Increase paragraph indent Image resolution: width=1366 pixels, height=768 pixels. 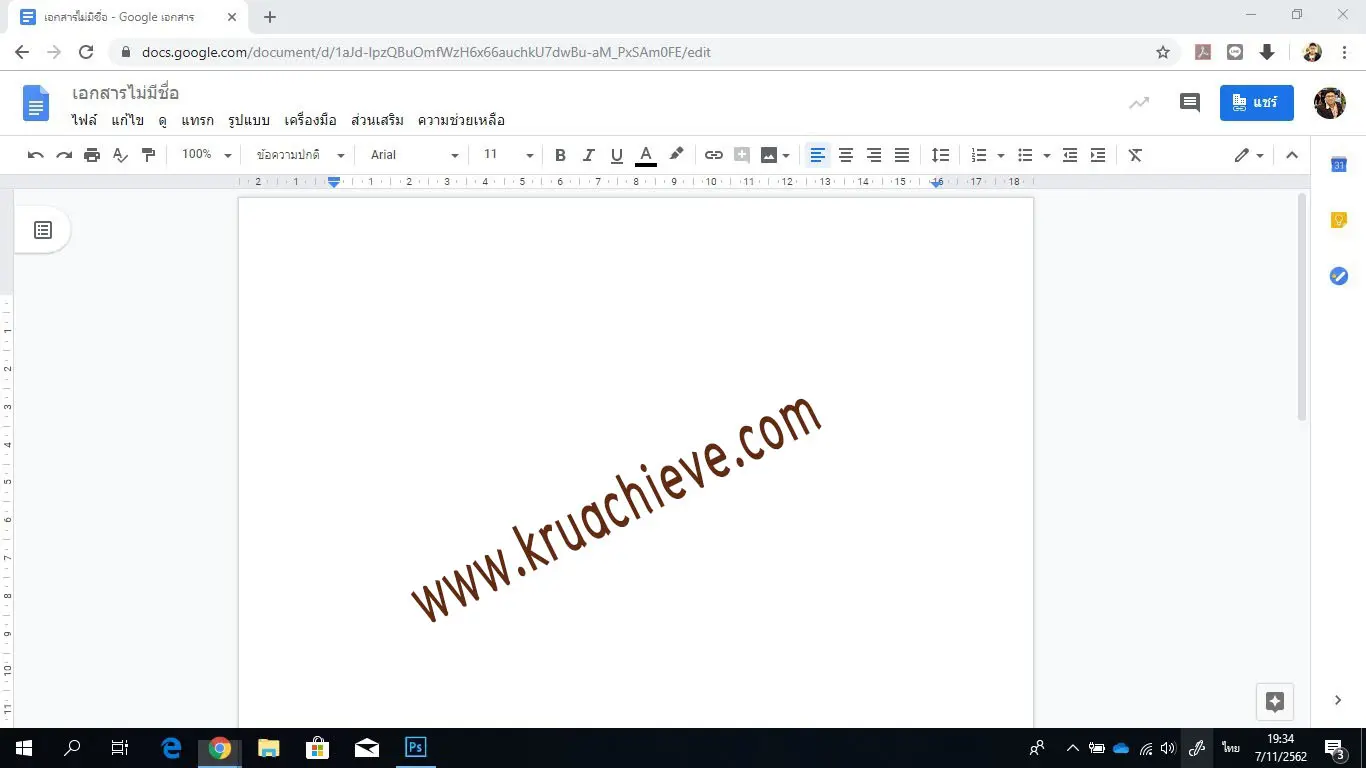1098,155
